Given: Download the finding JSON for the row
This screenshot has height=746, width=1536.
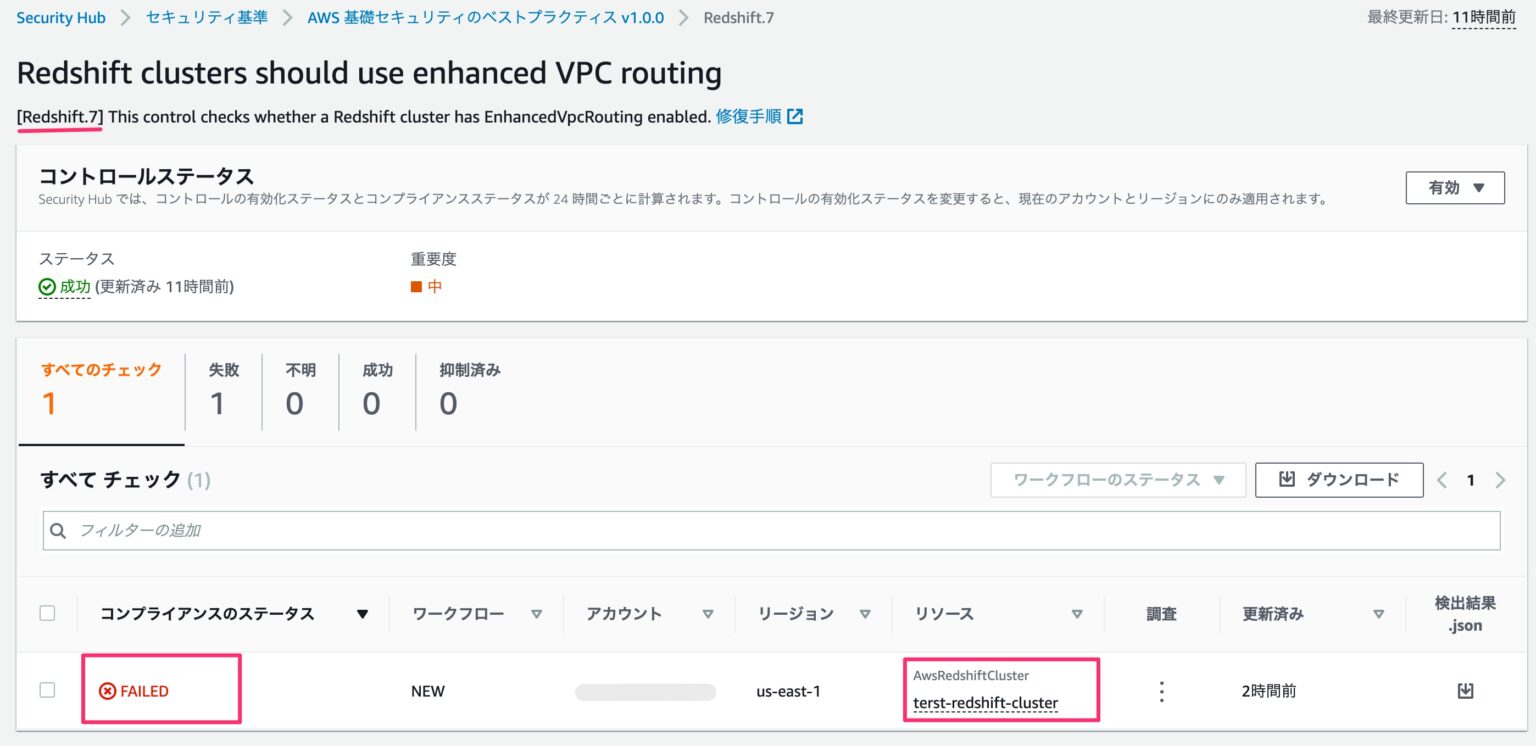Looking at the screenshot, I should click(x=1465, y=690).
